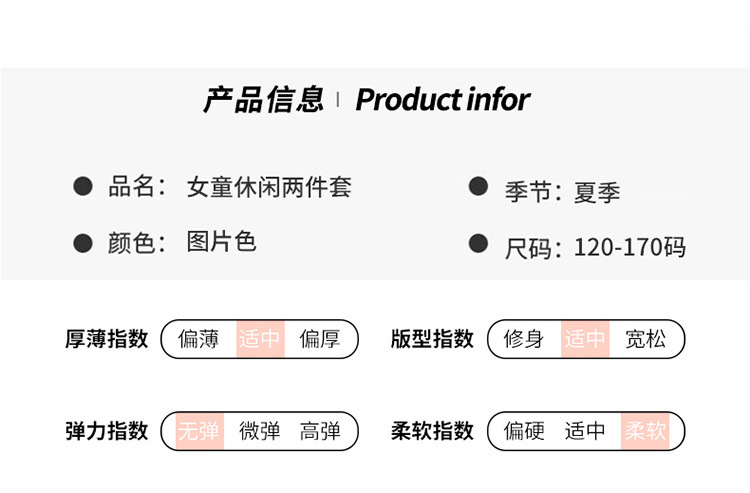The width and height of the screenshot is (750, 493).
Task: Choose the 微弹 elasticity option
Action: tap(259, 431)
